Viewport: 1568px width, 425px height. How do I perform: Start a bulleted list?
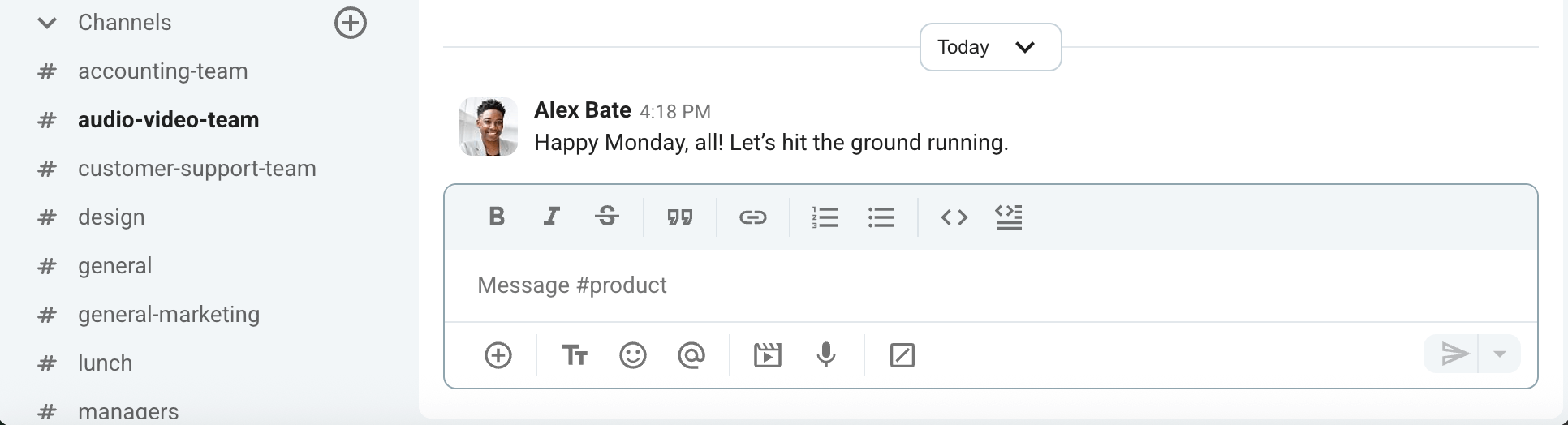click(881, 217)
